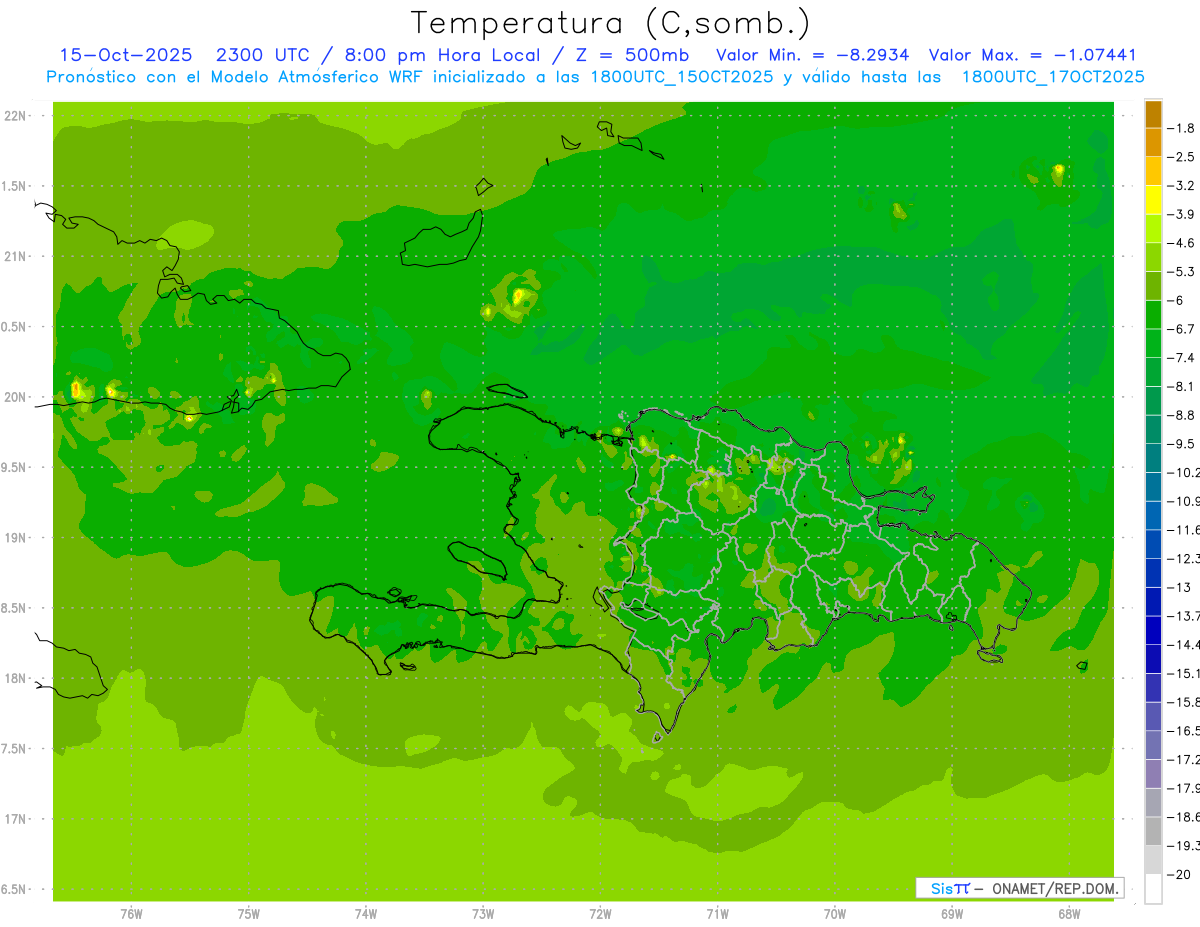
Task: Select yellow swatch between -3.2 and -3.9
Action: pos(1153,200)
